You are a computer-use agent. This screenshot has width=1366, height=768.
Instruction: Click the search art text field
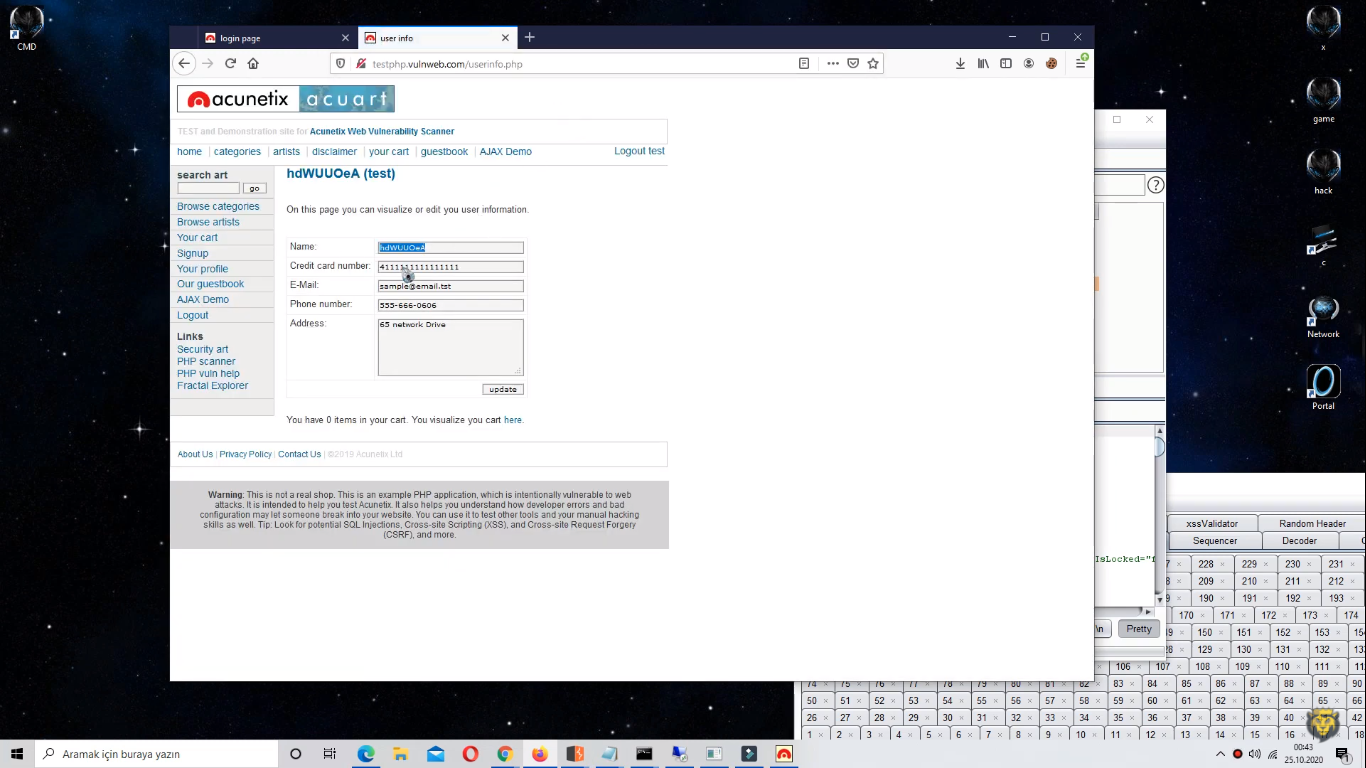[x=208, y=188]
